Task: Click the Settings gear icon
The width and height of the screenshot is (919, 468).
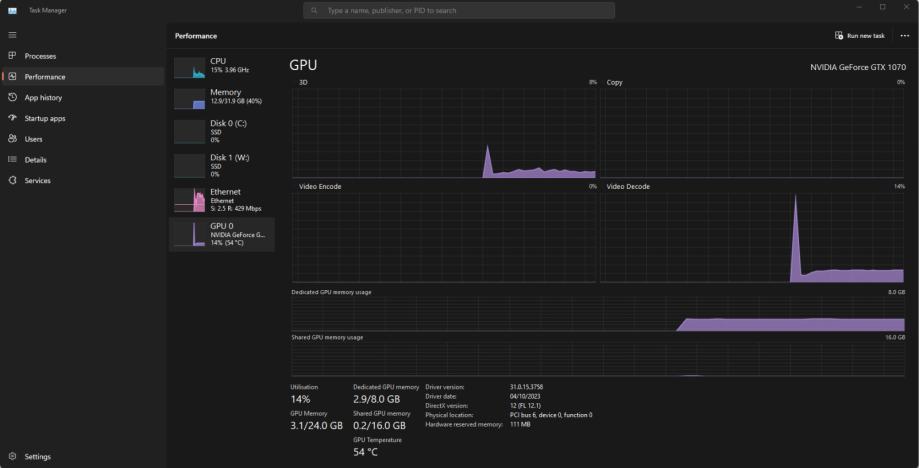Action: pos(12,456)
